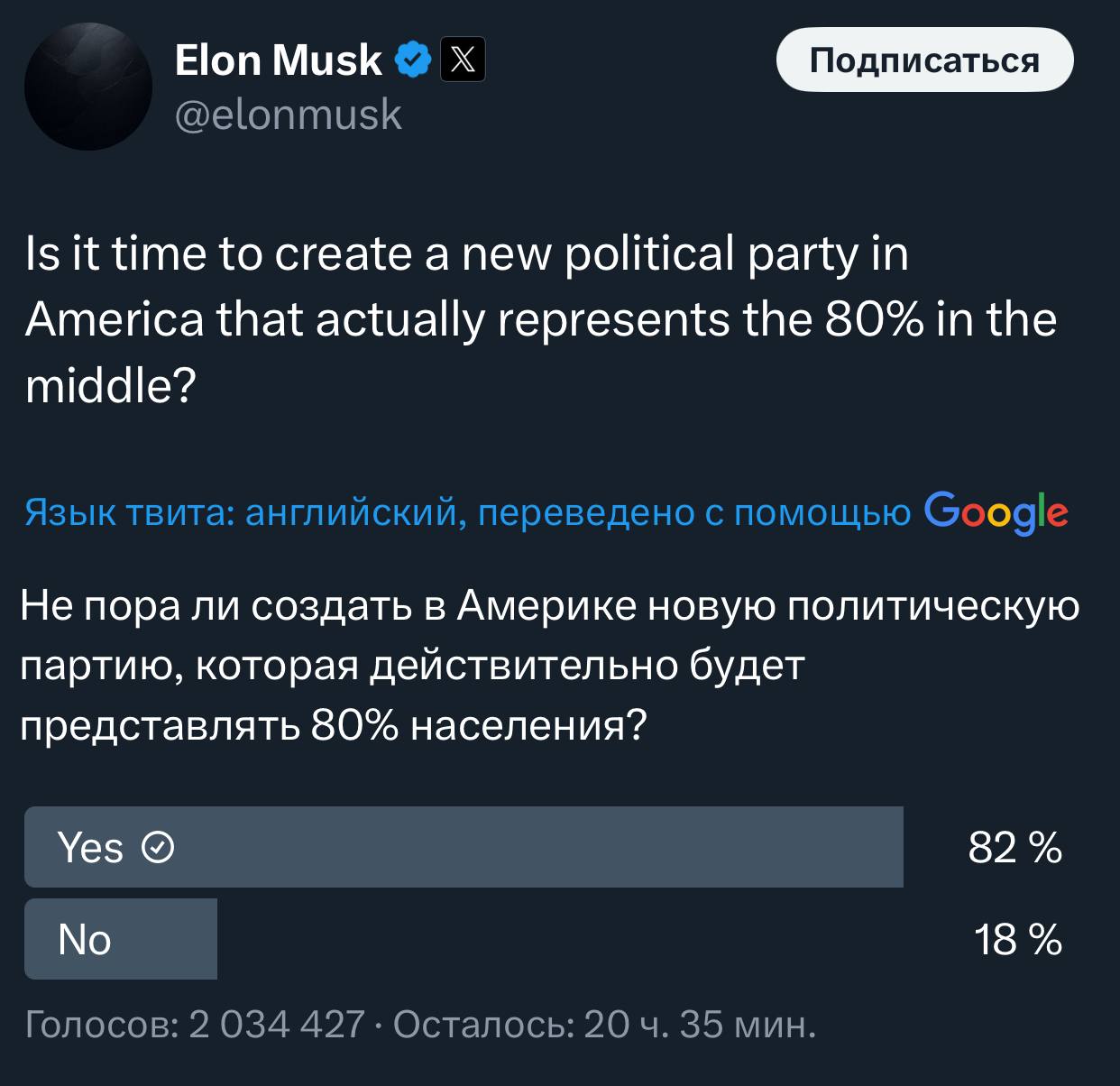Click the blue verified checkmark badge

point(414,60)
